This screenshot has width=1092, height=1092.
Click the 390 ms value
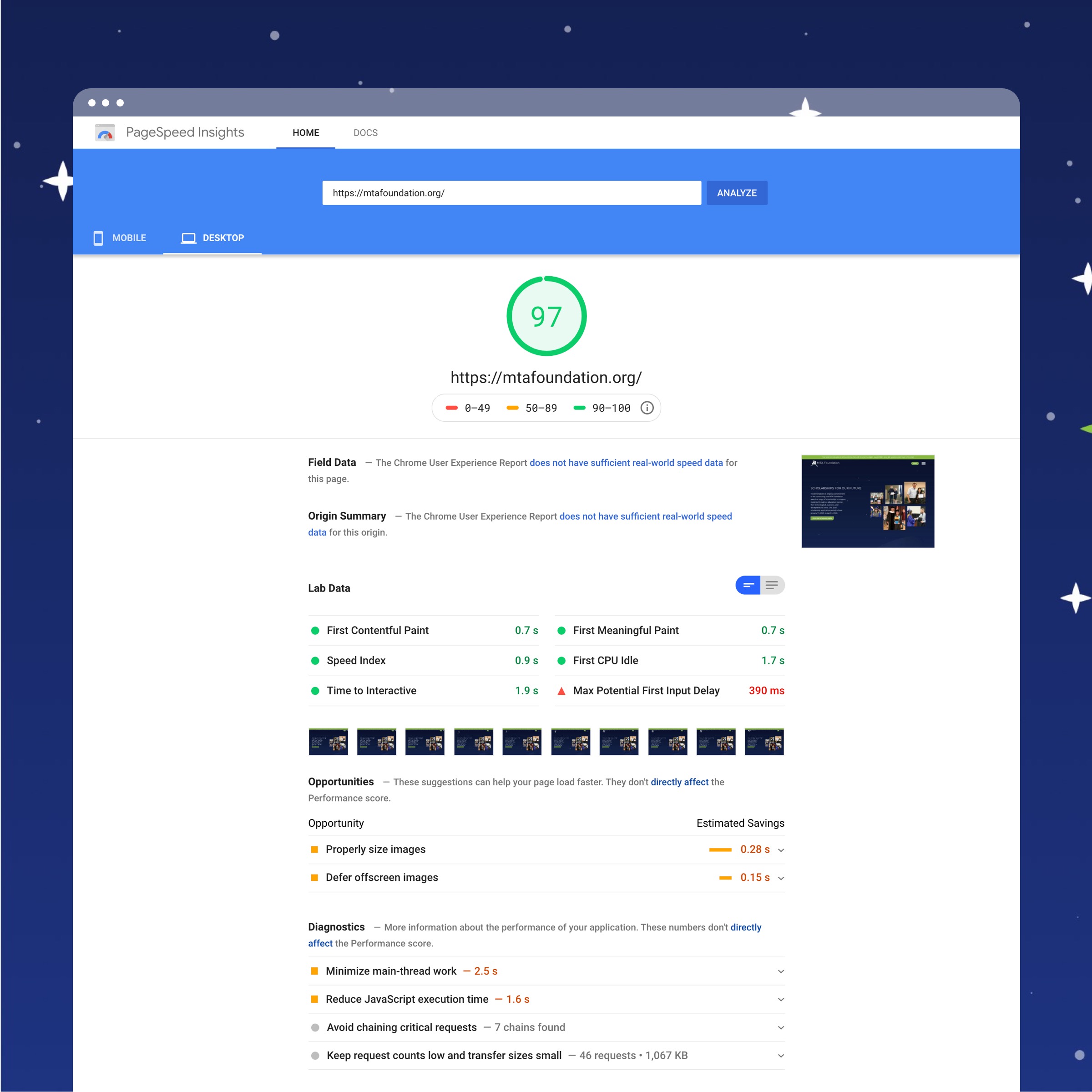pyautogui.click(x=766, y=691)
